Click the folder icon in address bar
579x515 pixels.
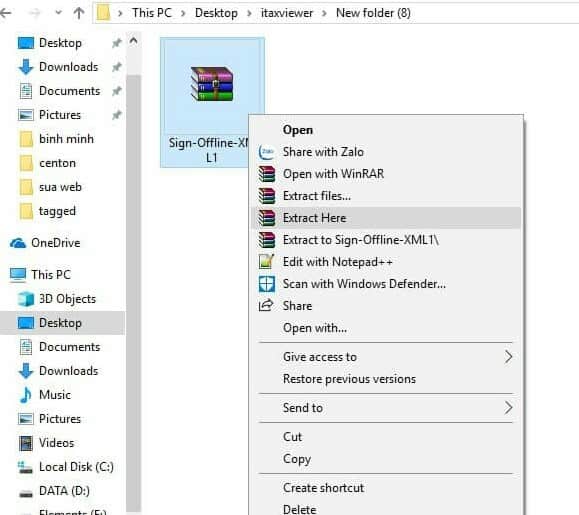click(x=103, y=13)
